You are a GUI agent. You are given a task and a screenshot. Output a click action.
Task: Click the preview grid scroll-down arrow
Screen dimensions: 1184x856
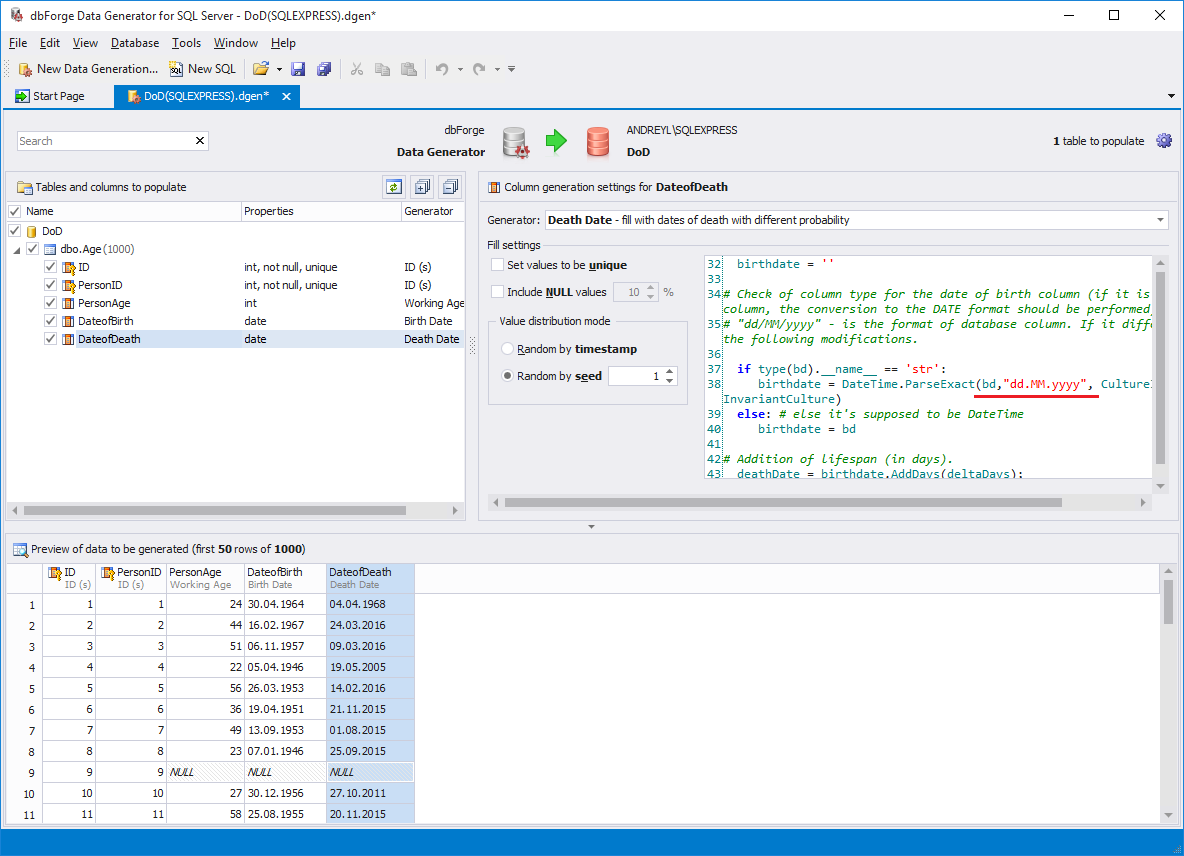tap(1168, 815)
